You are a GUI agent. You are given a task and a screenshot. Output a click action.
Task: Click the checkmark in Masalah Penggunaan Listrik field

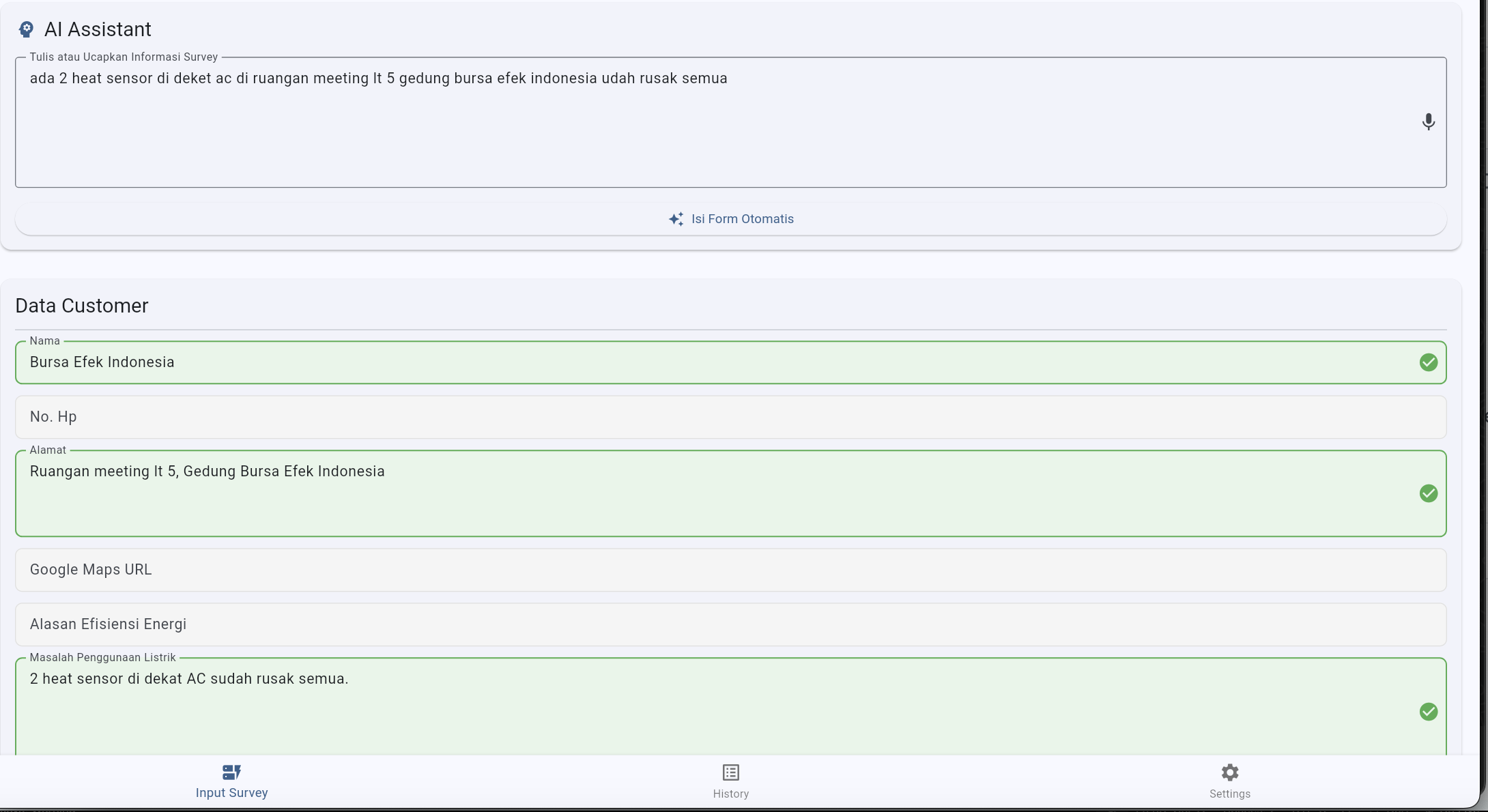[1428, 712]
